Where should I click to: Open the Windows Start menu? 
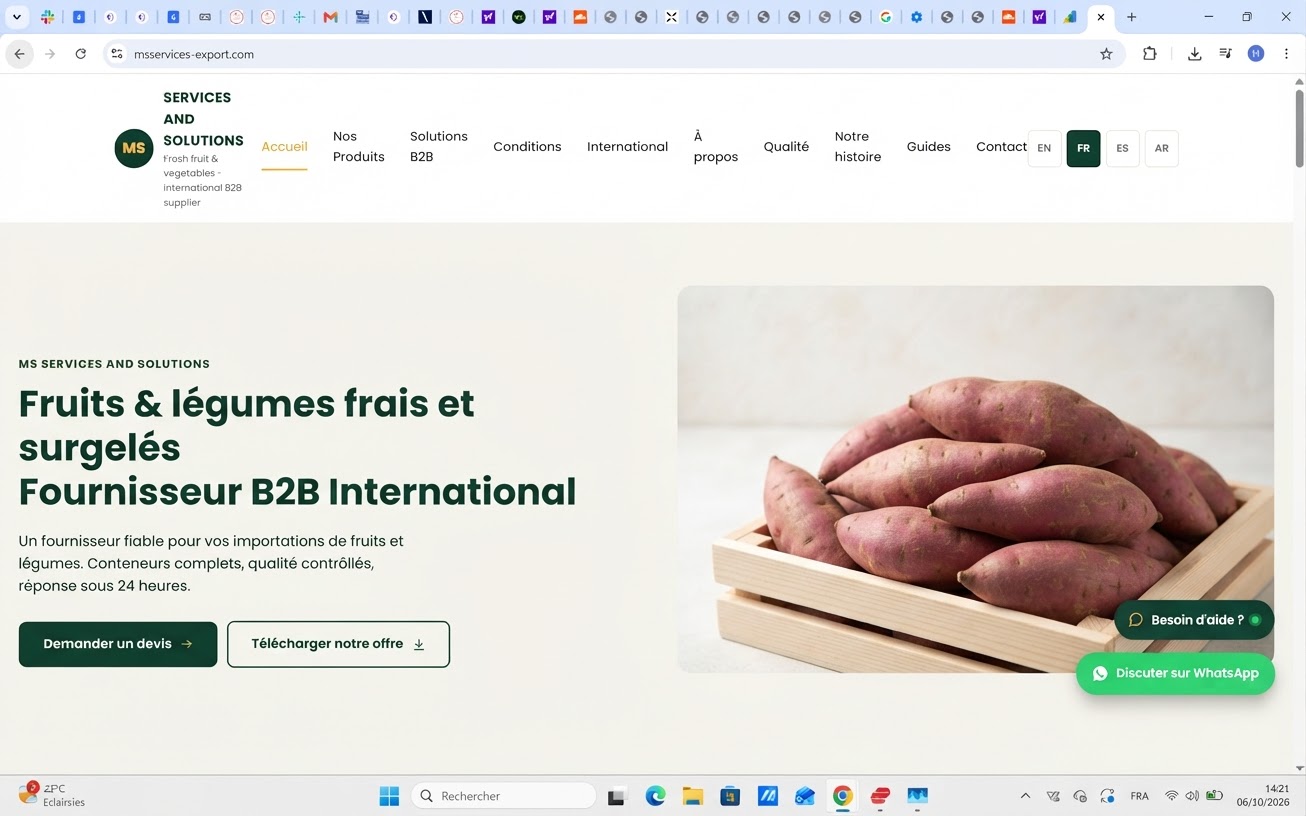[389, 796]
